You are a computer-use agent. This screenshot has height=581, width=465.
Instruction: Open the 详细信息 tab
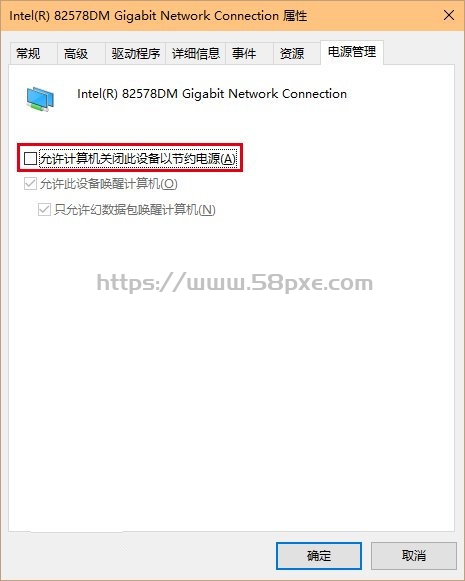(196, 54)
